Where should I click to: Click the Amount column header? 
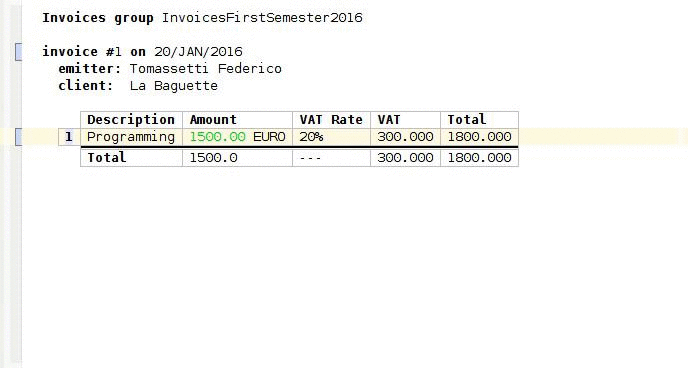[237, 120]
